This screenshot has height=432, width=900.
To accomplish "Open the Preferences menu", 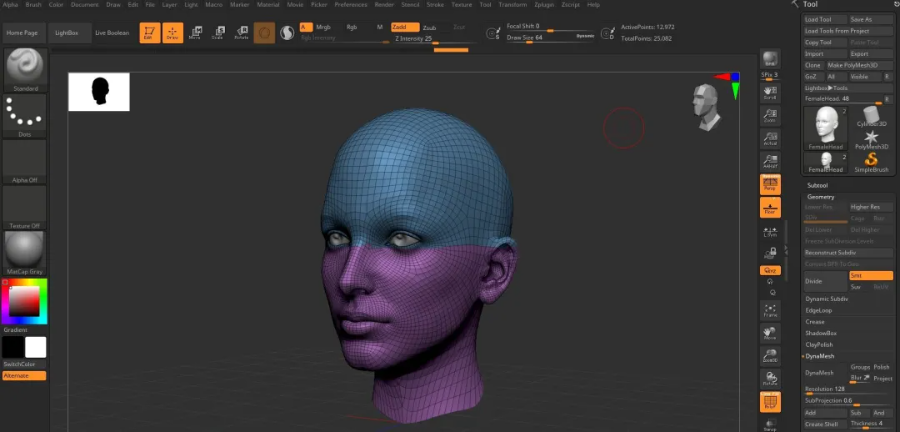I will click(351, 5).
